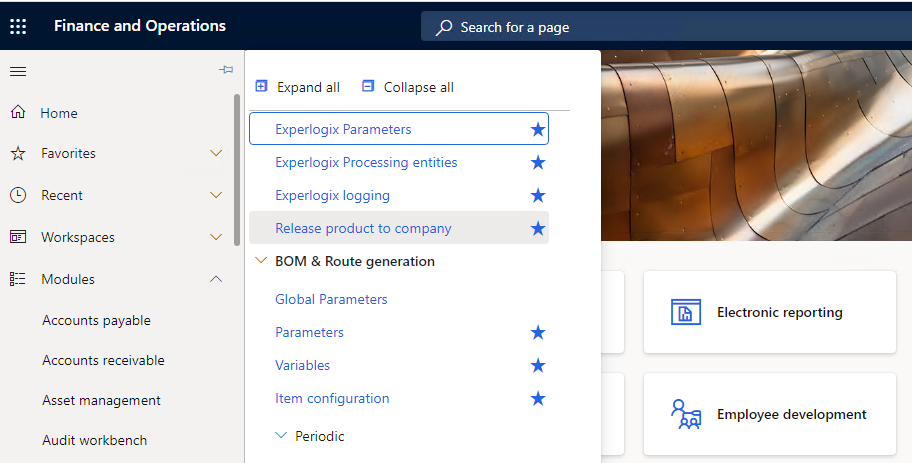This screenshot has height=463, width=912.
Task: Expand the Recent chevron
Action: 216,195
